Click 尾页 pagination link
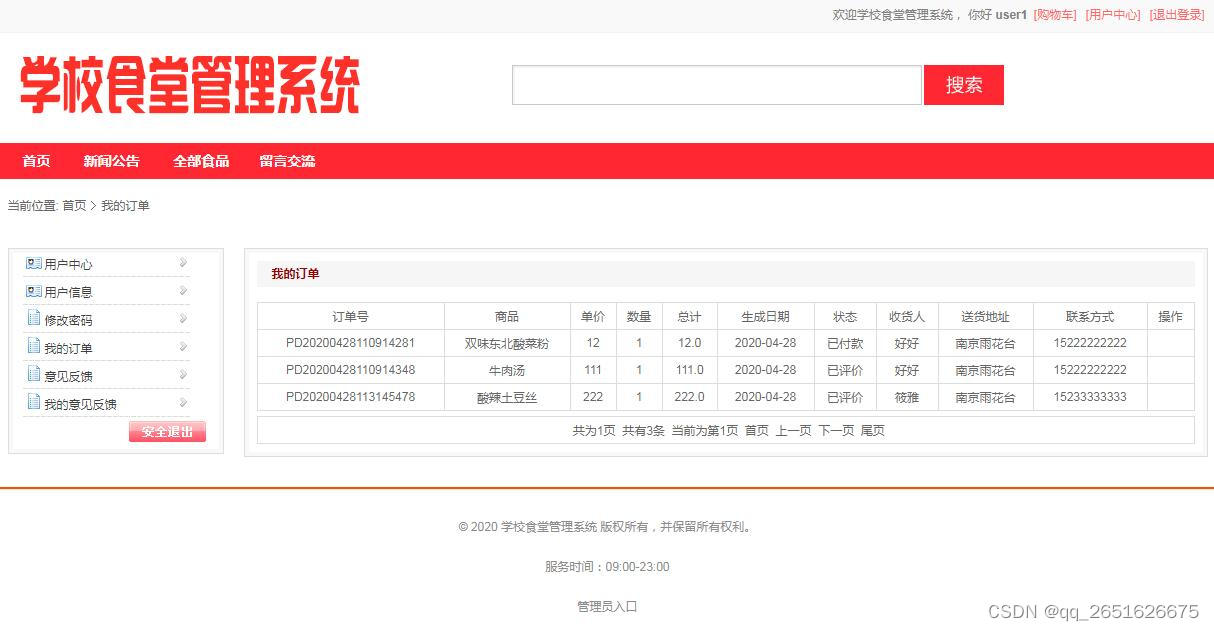Image resolution: width=1214 pixels, height=631 pixels. click(x=873, y=431)
